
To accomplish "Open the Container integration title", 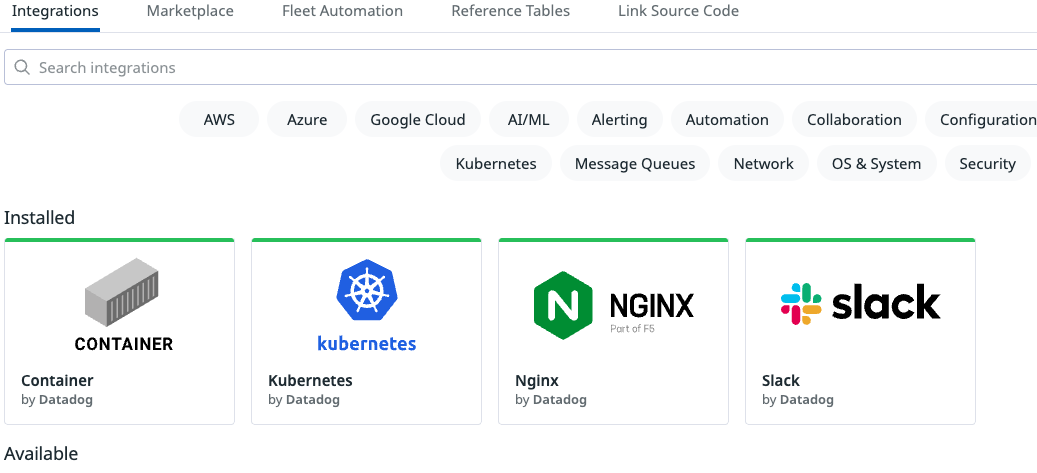I will pos(58,380).
